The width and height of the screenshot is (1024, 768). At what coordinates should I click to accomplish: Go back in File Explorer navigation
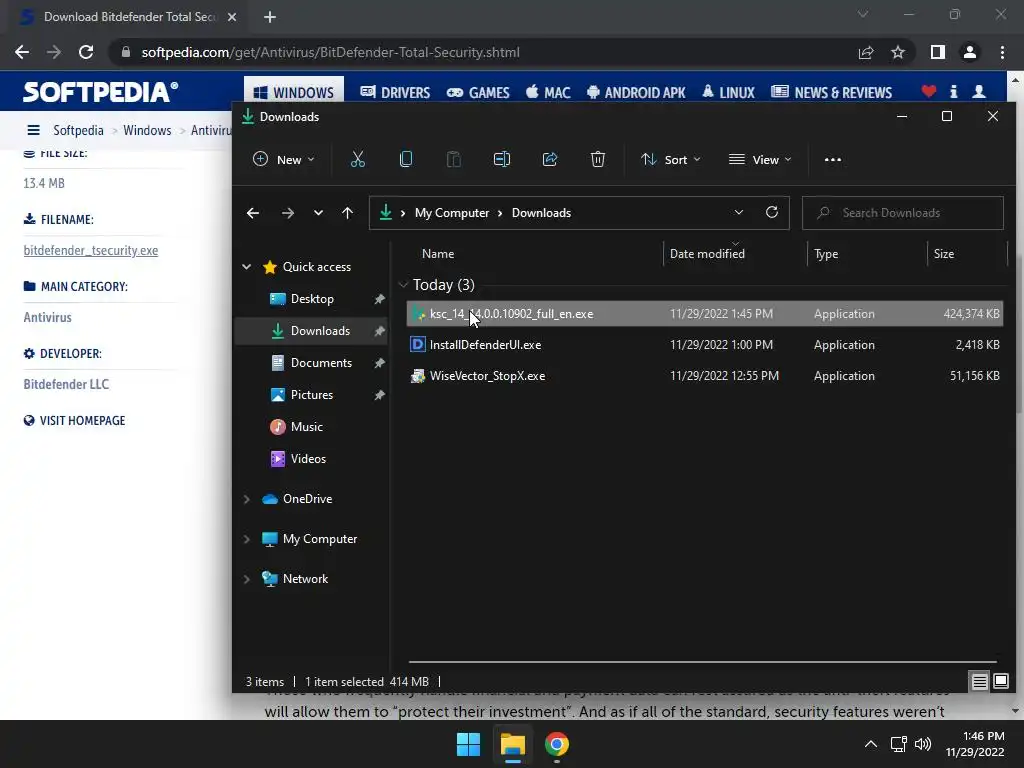pos(253,213)
